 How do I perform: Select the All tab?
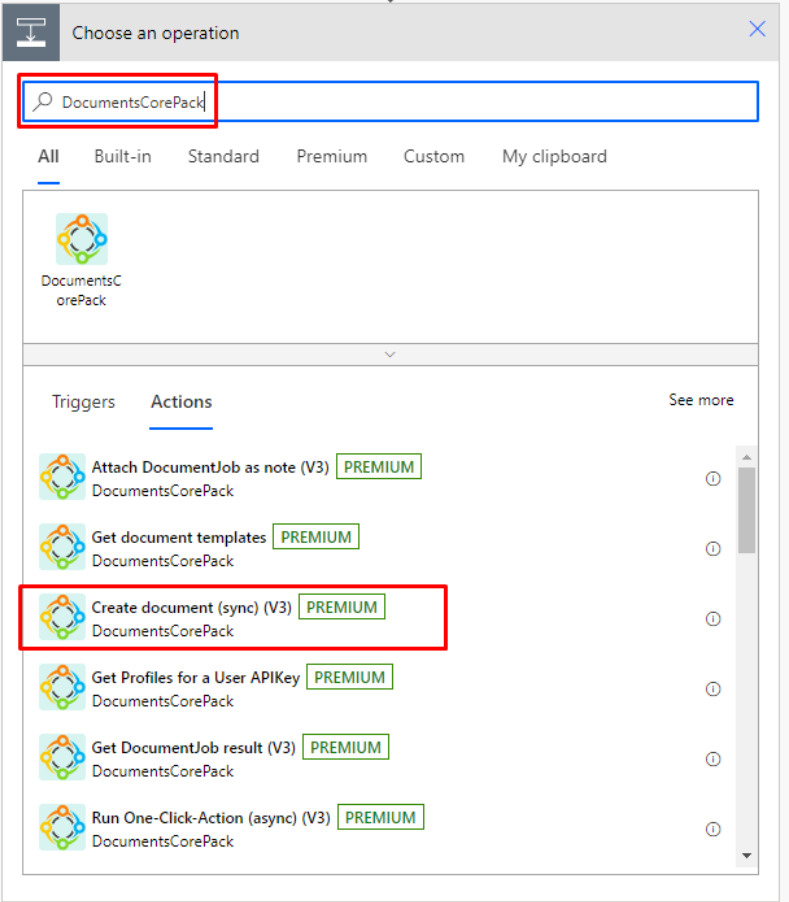click(48, 156)
